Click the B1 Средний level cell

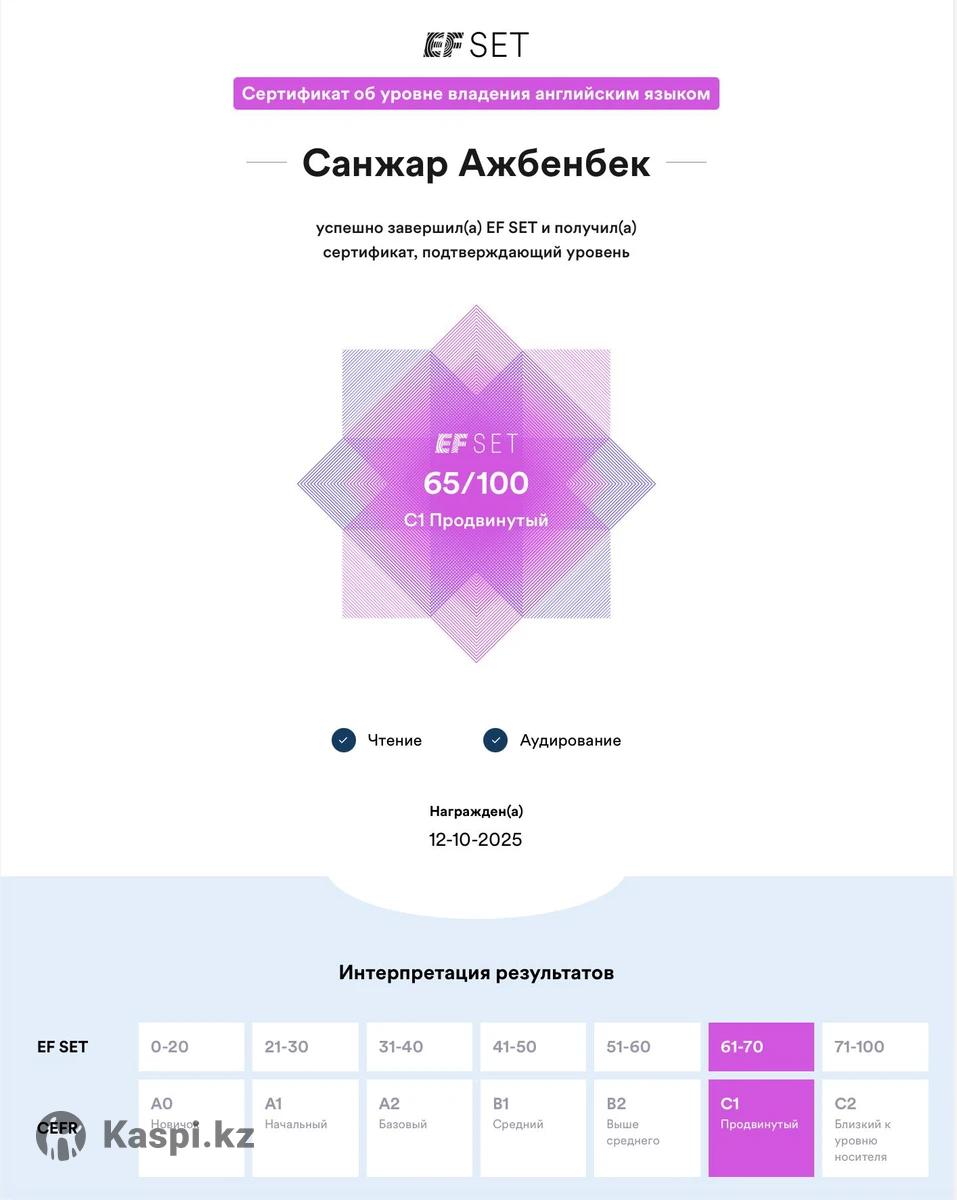coord(533,1127)
